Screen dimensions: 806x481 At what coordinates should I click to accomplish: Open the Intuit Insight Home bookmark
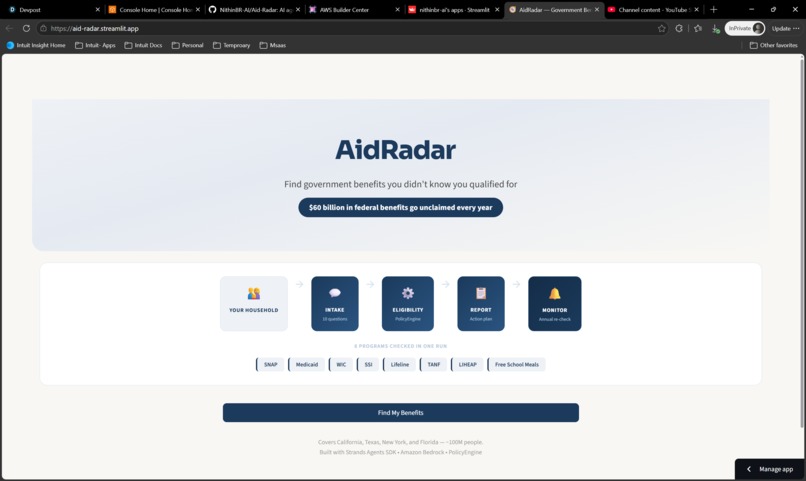coord(36,45)
